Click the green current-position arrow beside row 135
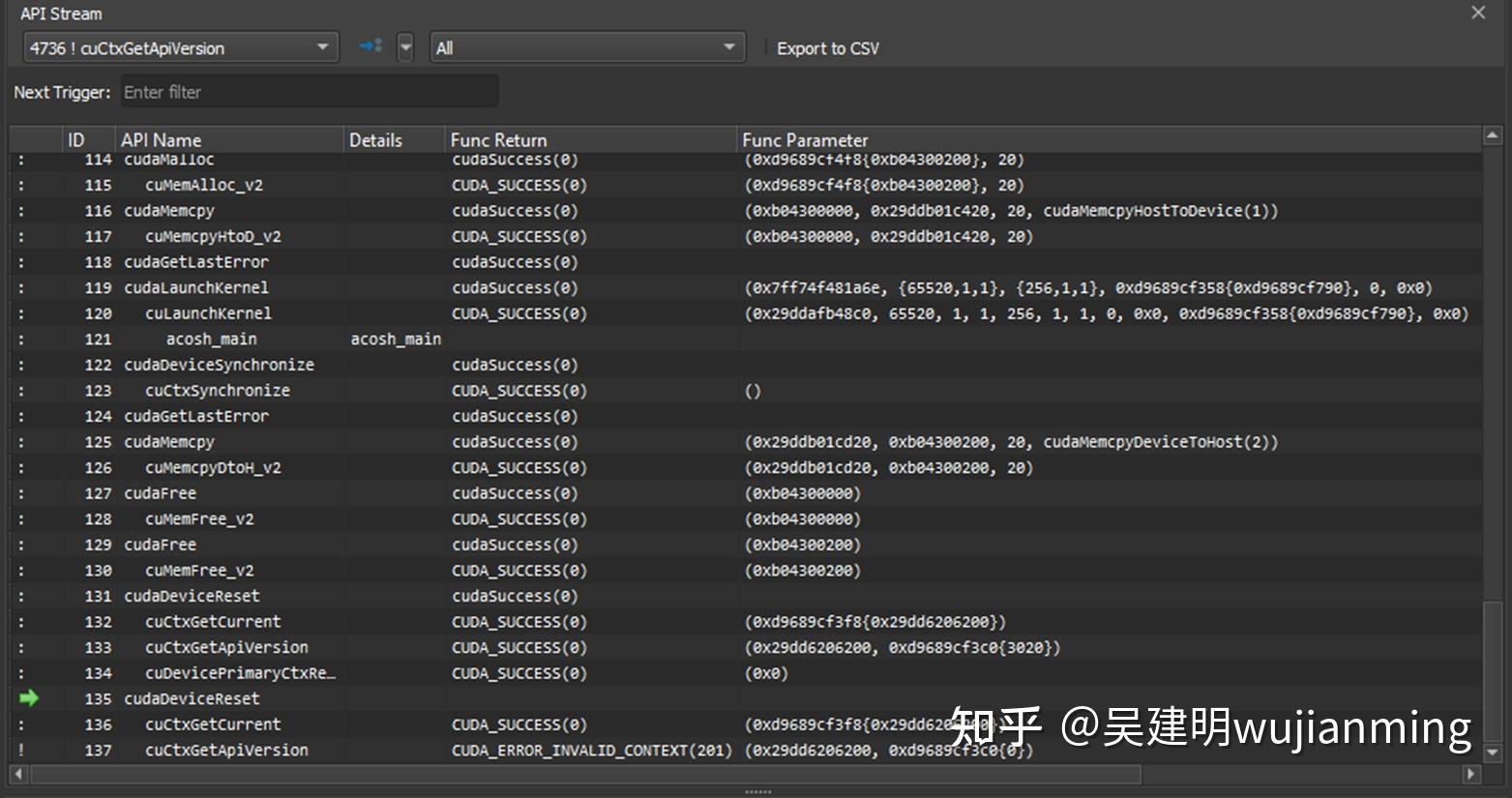Viewport: 1512px width, 798px height. (28, 698)
